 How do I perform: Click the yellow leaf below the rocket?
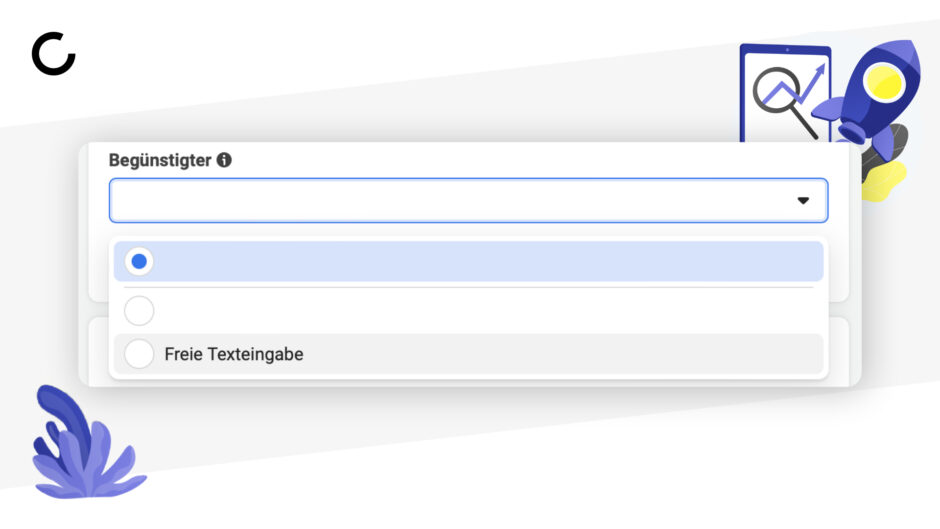point(882,180)
